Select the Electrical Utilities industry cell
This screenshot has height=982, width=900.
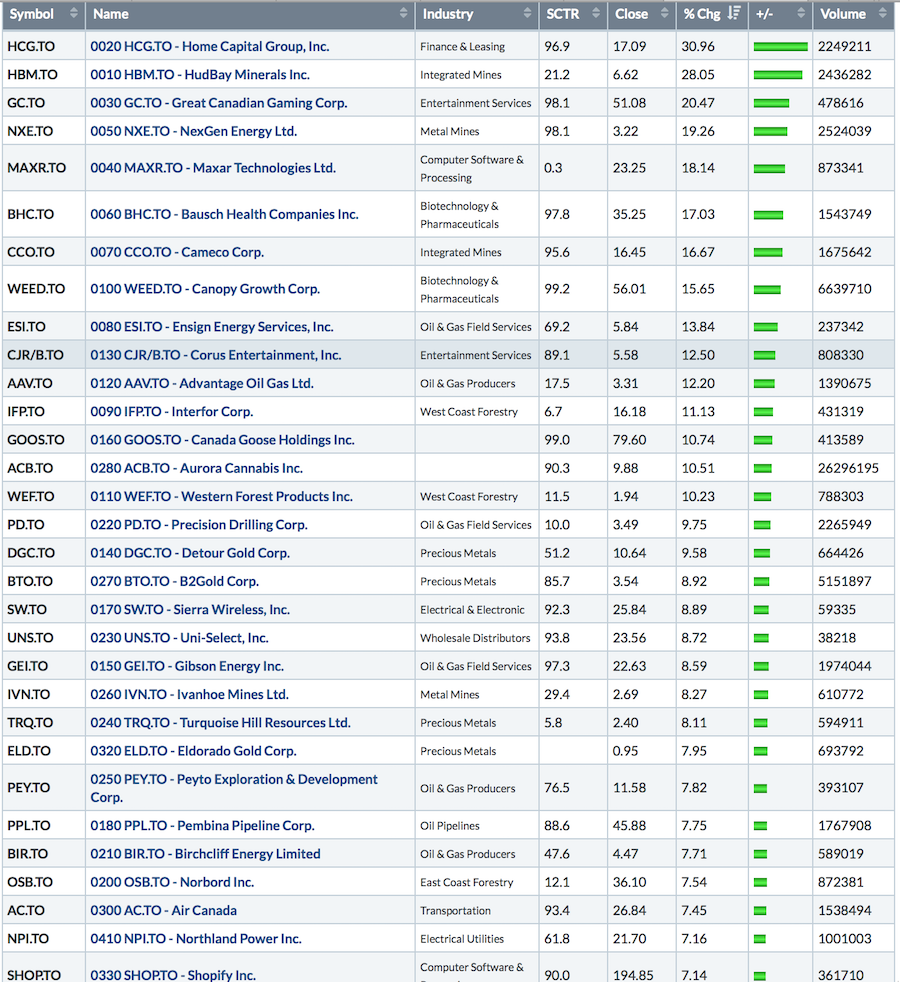tap(477, 938)
